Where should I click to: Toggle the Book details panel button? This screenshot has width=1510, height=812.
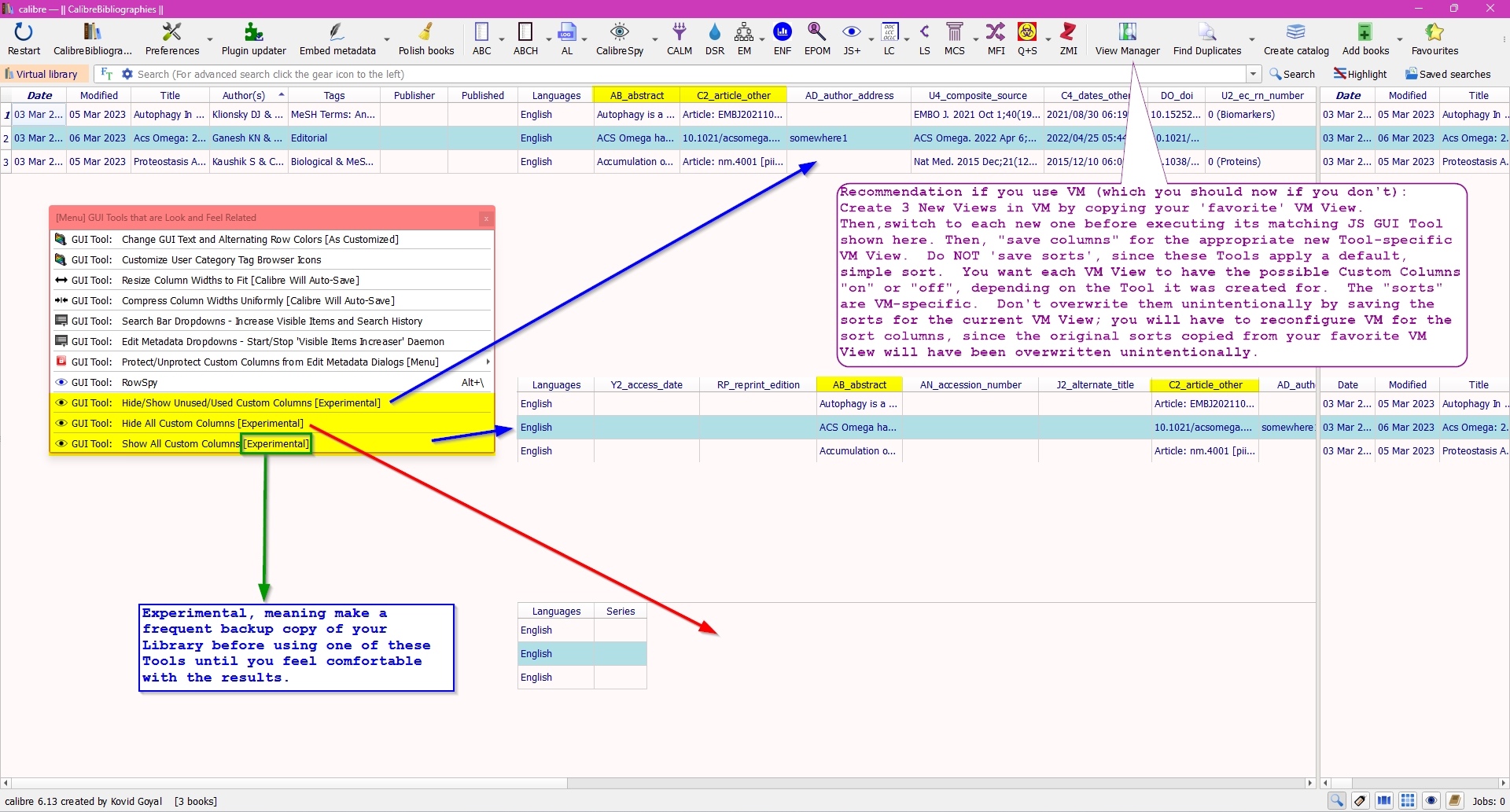pos(1455,801)
